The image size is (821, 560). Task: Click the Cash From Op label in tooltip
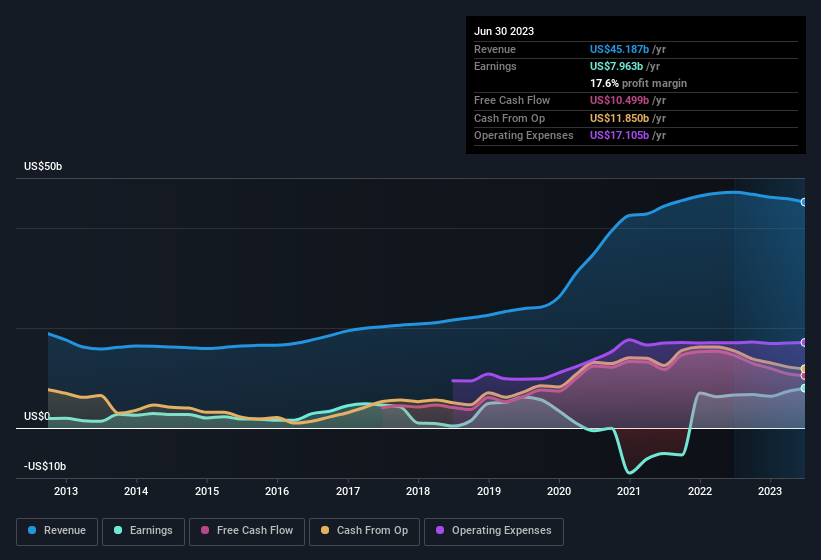click(x=509, y=118)
